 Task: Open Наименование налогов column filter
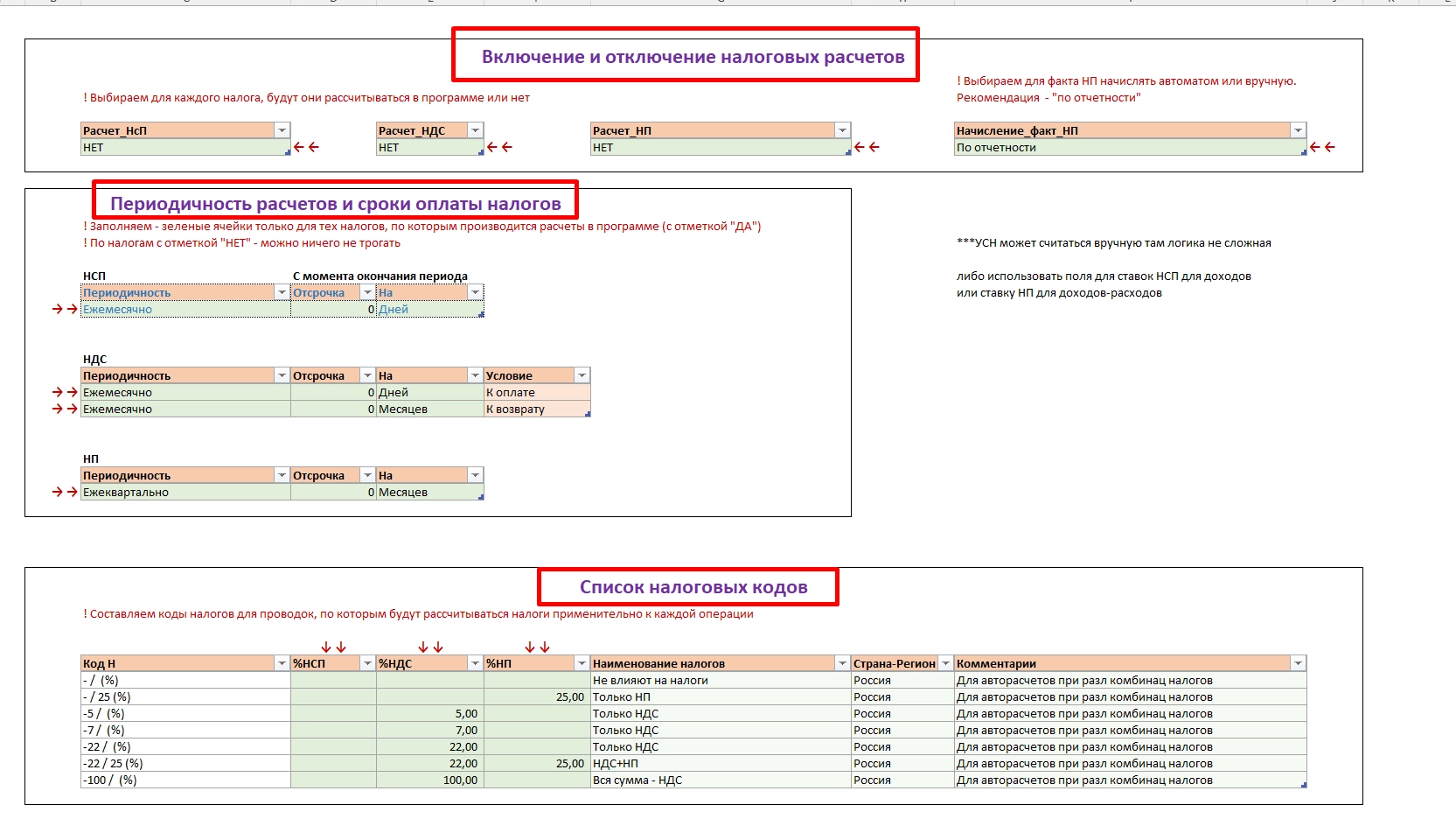click(x=842, y=663)
